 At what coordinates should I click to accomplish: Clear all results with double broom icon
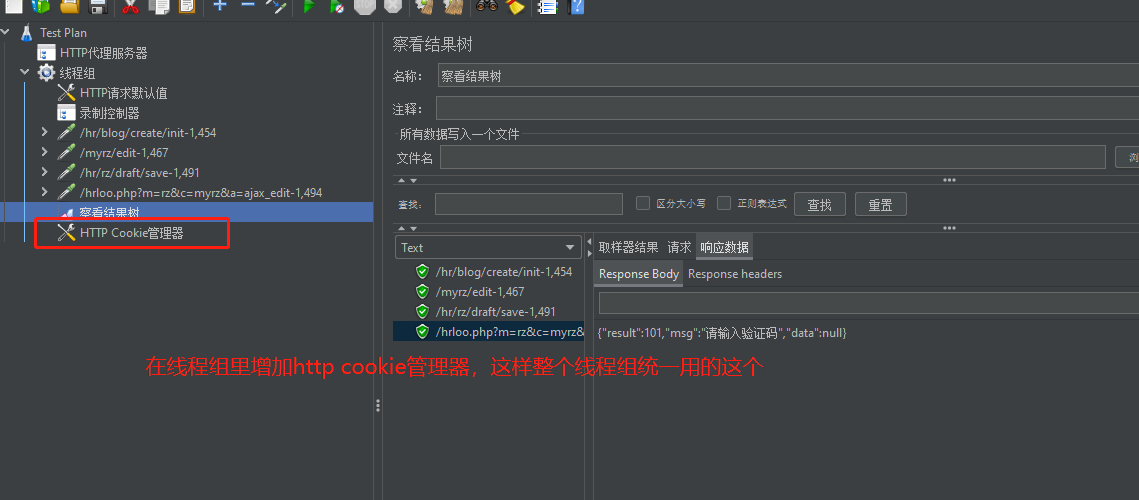tap(453, 6)
